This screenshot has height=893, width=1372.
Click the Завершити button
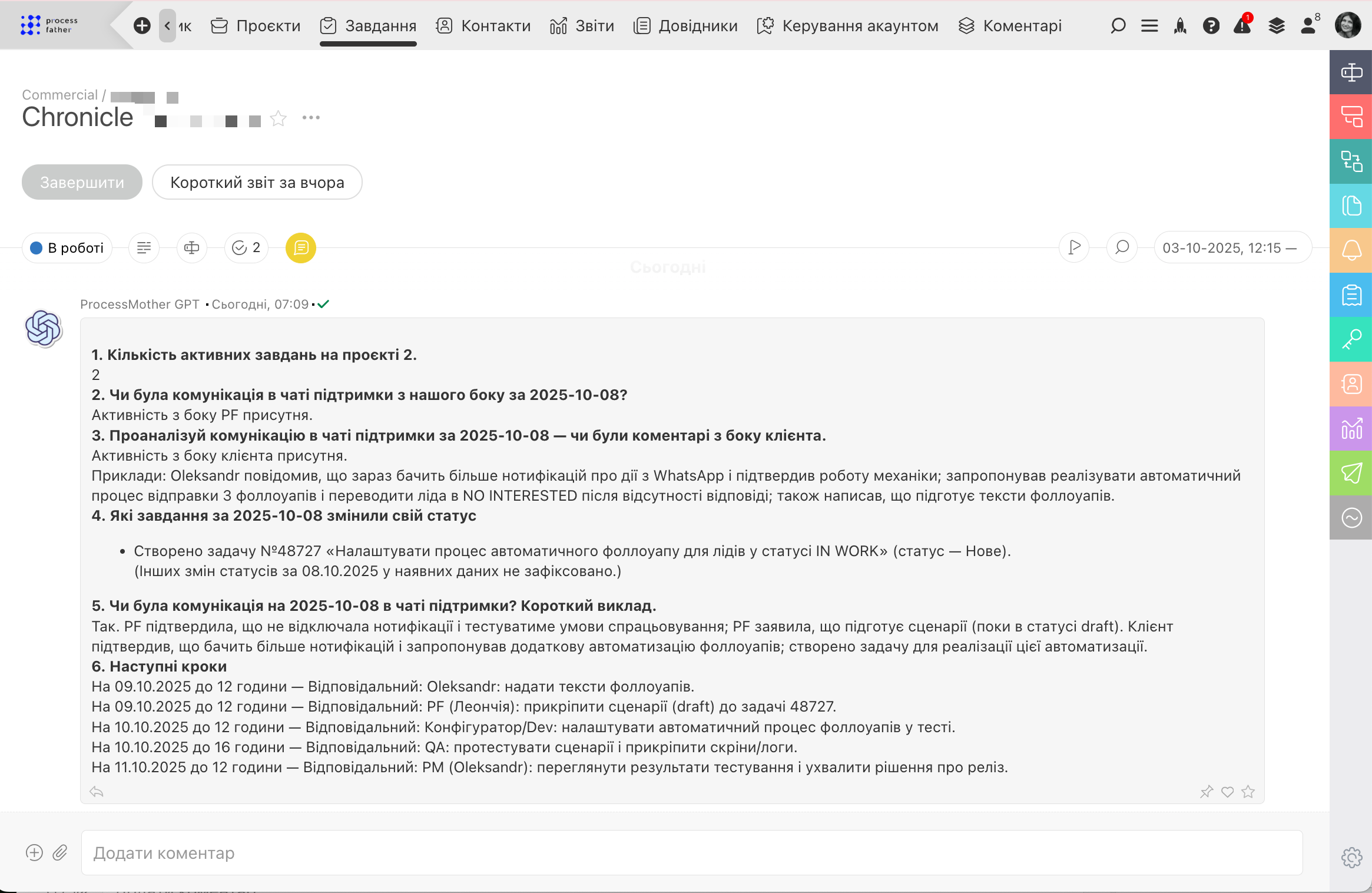pos(82,182)
